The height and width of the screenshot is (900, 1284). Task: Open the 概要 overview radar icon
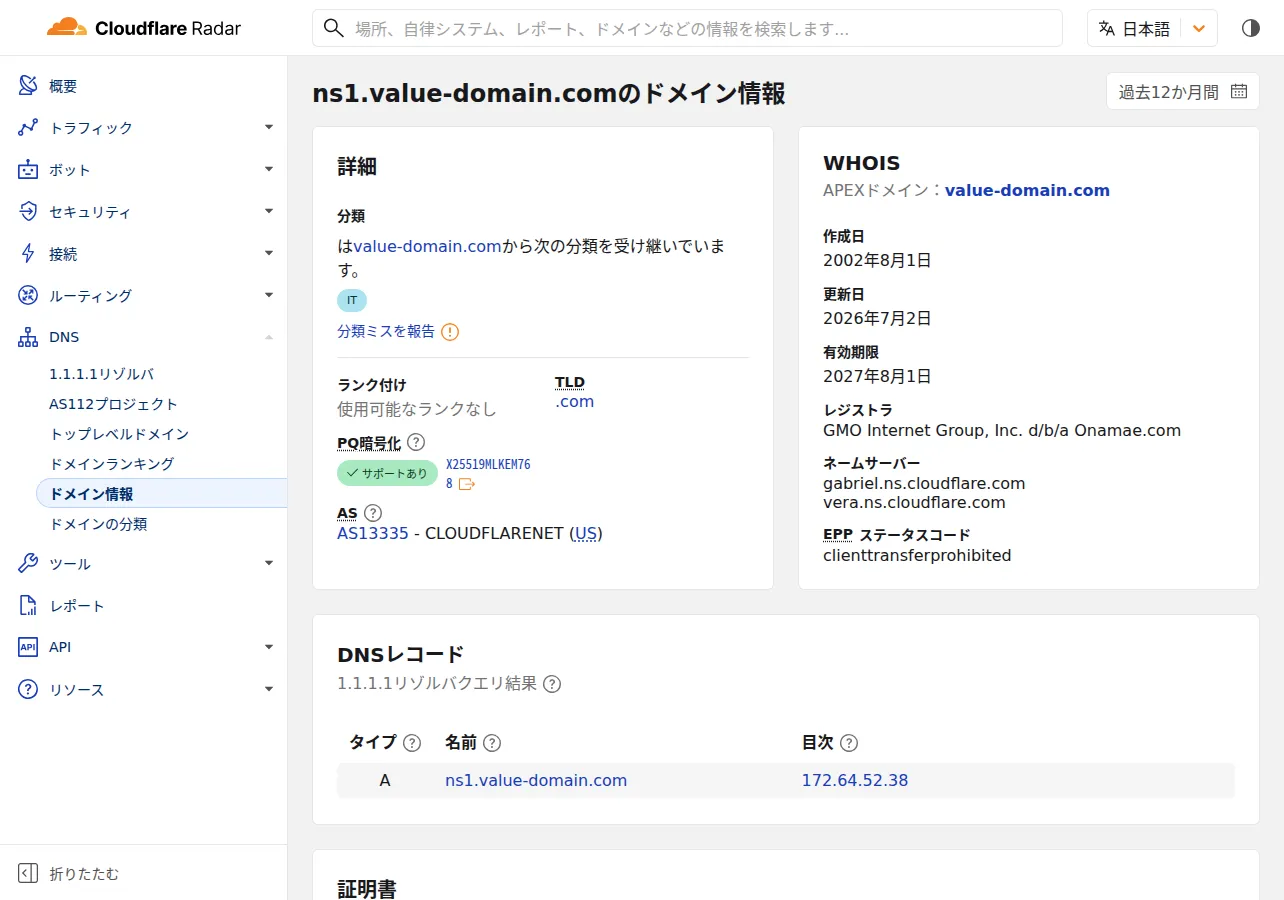coord(28,86)
